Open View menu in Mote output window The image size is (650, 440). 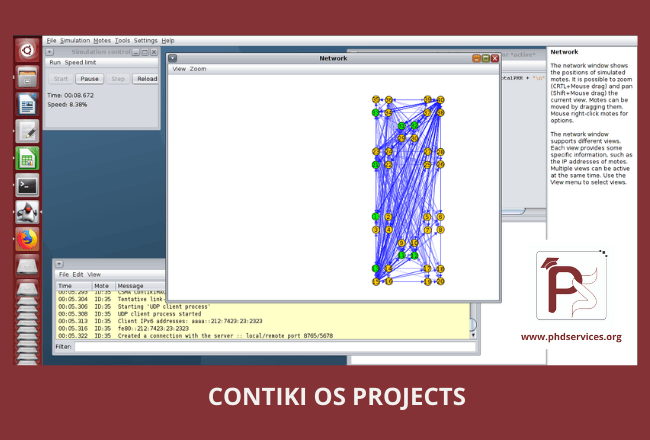pyautogui.click(x=94, y=275)
